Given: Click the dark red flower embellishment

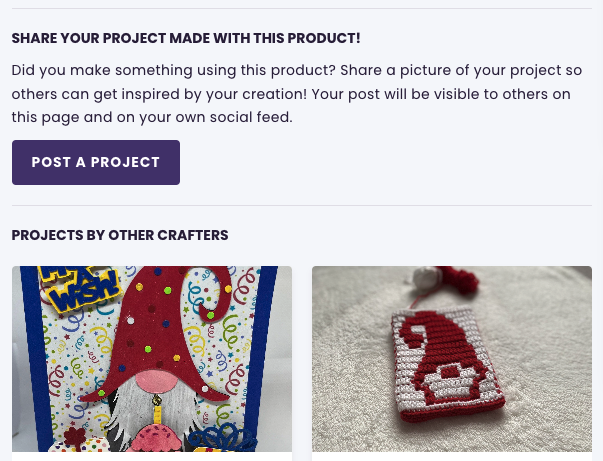Looking at the screenshot, I should 74,438.
